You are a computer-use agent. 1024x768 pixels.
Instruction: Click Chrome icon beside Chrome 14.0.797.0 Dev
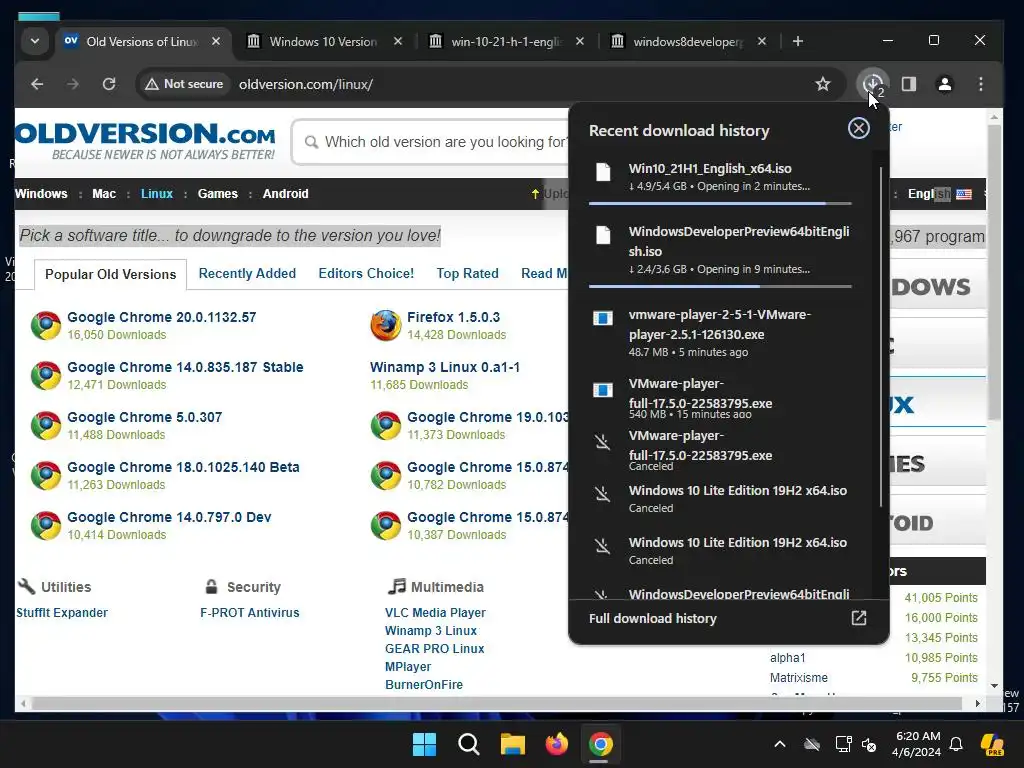coord(46,525)
